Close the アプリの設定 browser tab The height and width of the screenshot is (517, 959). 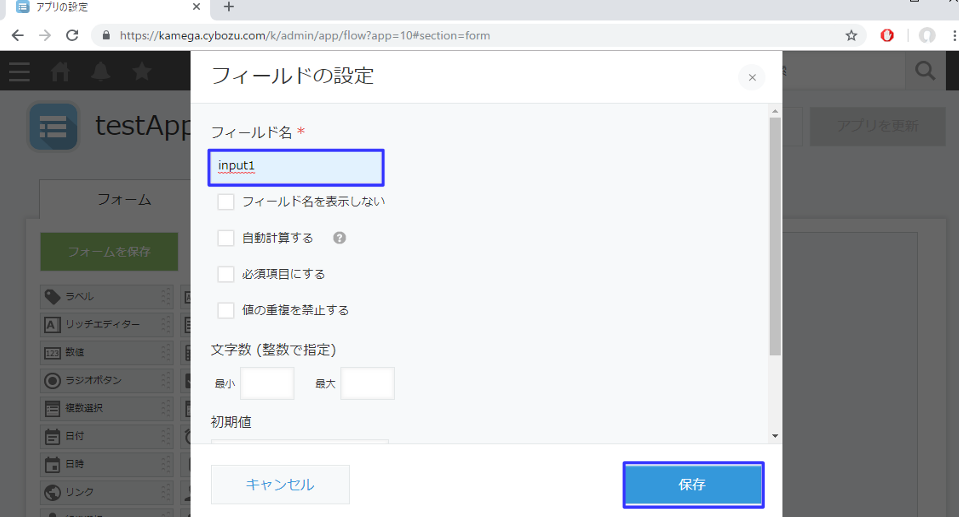(x=196, y=7)
